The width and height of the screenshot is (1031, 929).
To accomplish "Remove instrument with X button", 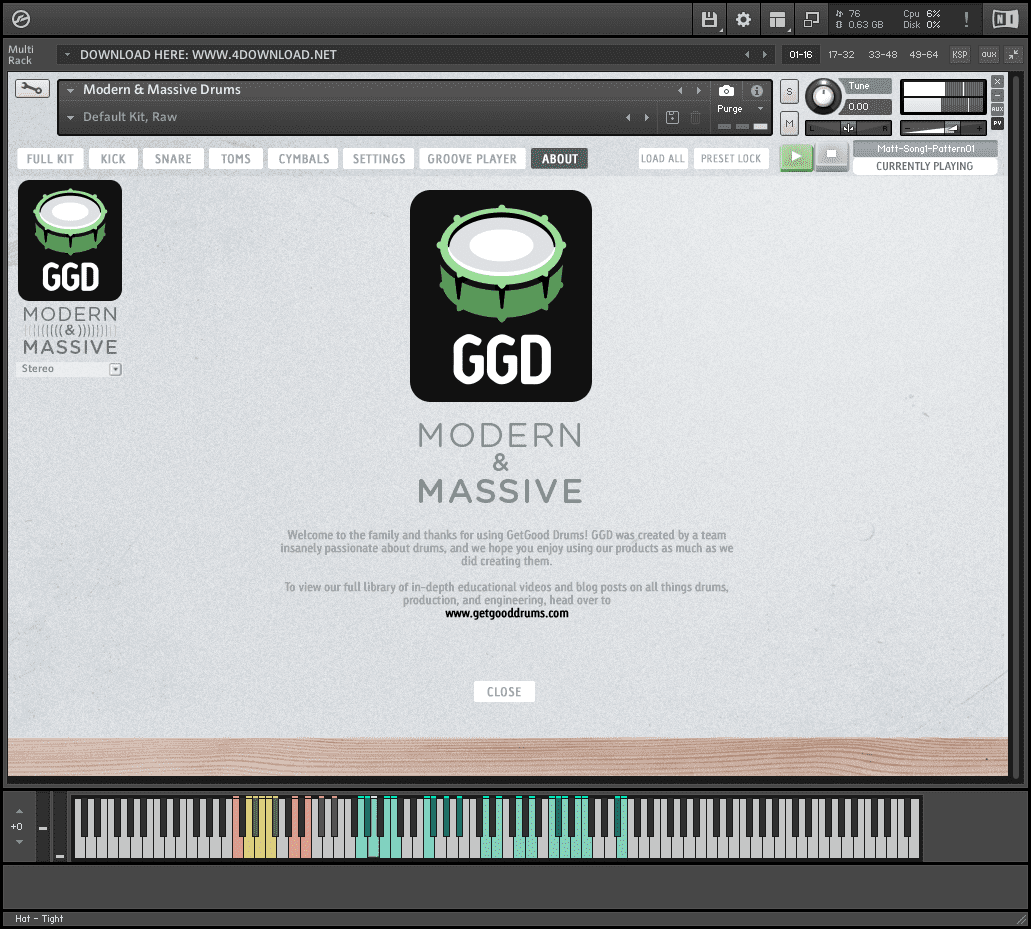I will coord(997,82).
